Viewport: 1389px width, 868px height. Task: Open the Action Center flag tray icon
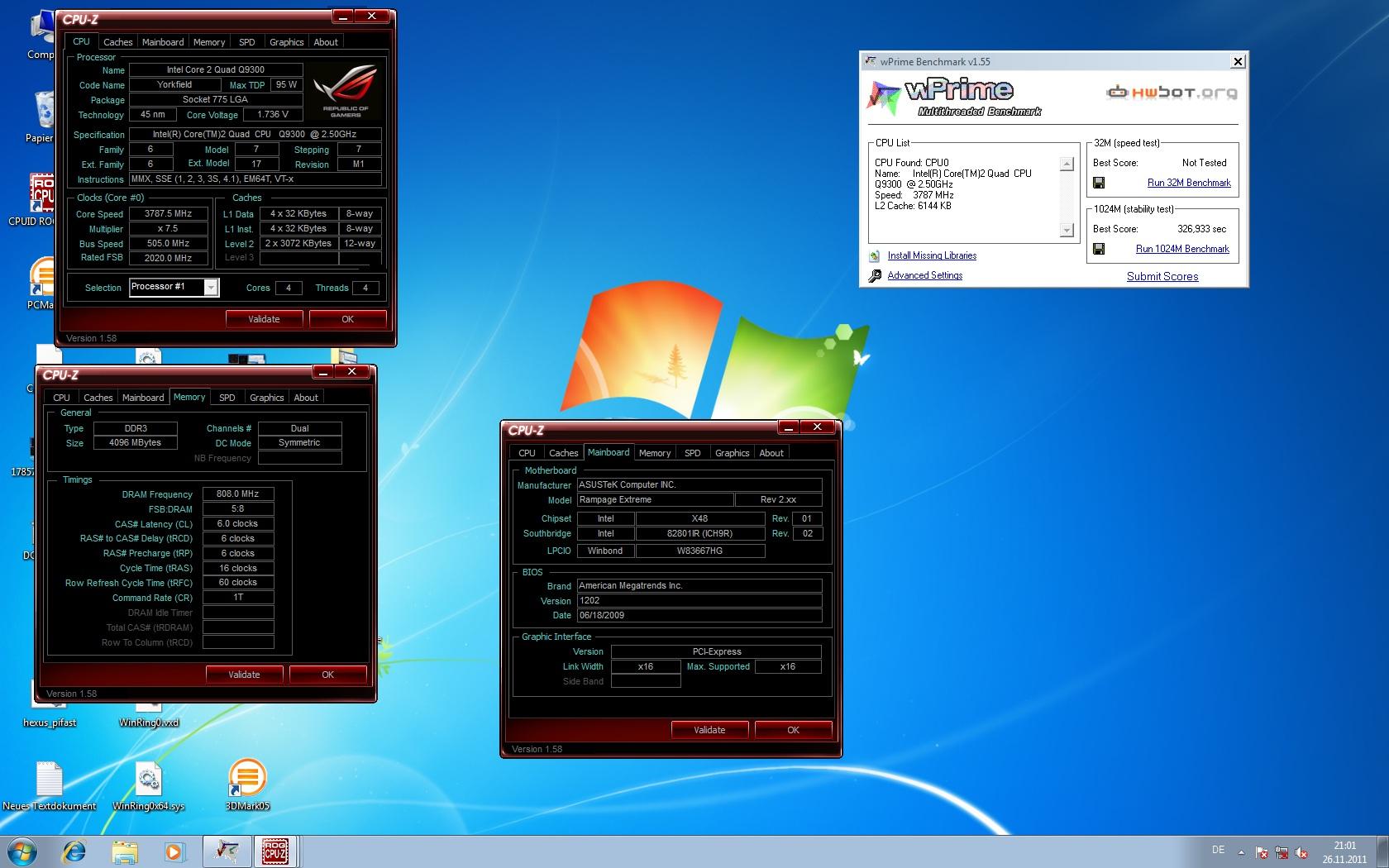[1263, 852]
